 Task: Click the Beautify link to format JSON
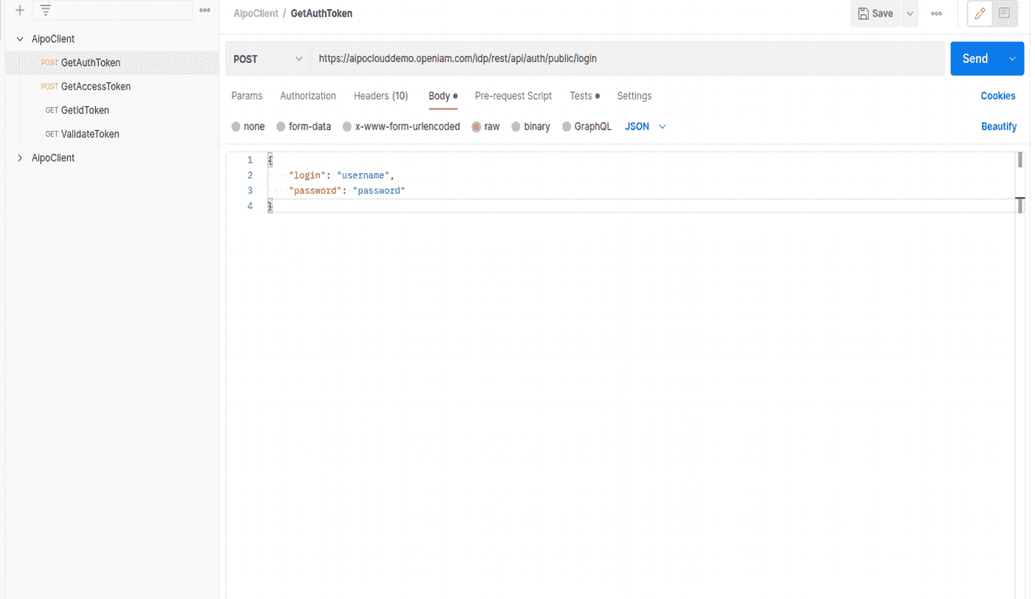coord(999,126)
